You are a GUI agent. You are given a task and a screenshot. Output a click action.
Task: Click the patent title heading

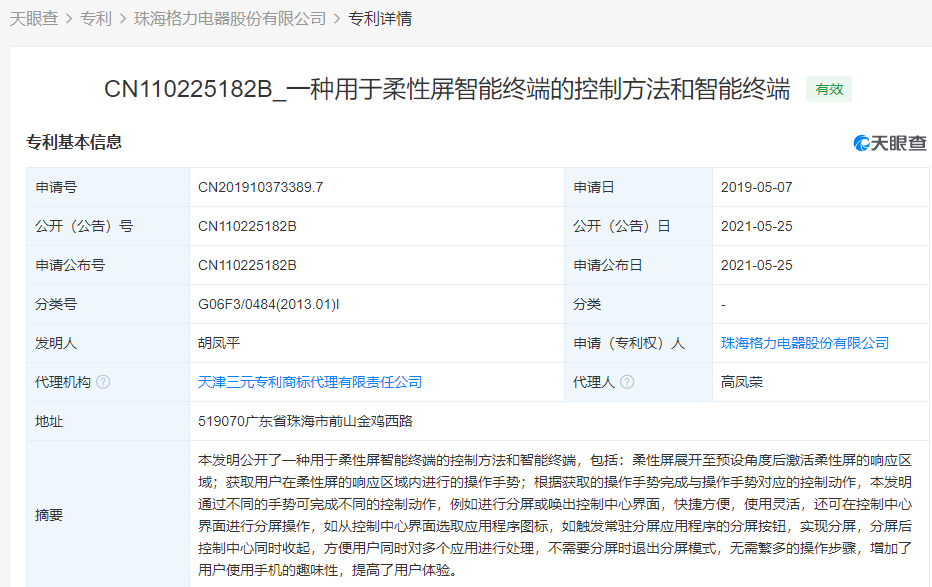click(x=447, y=89)
